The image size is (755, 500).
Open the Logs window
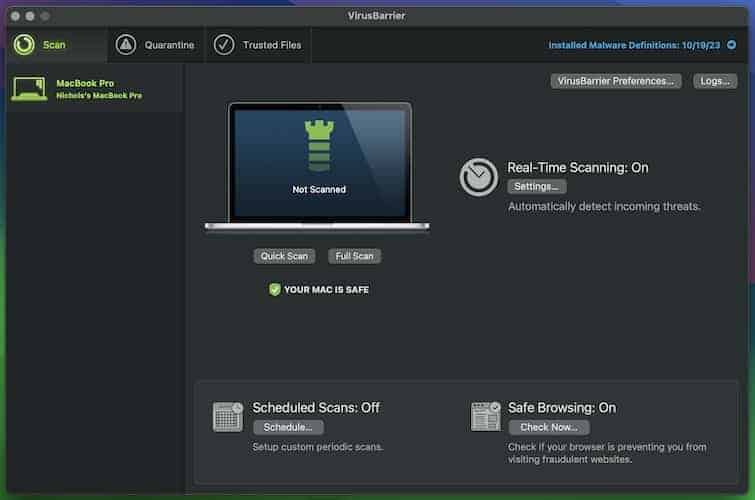[715, 81]
